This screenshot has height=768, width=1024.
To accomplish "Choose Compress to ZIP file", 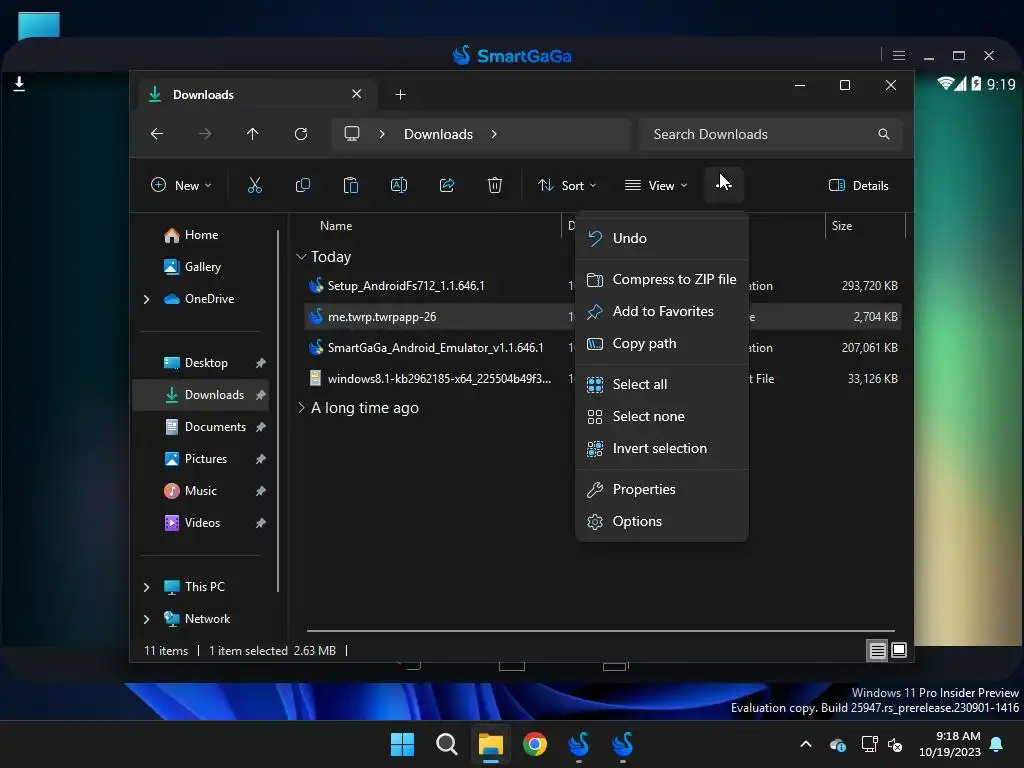I will (x=662, y=280).
